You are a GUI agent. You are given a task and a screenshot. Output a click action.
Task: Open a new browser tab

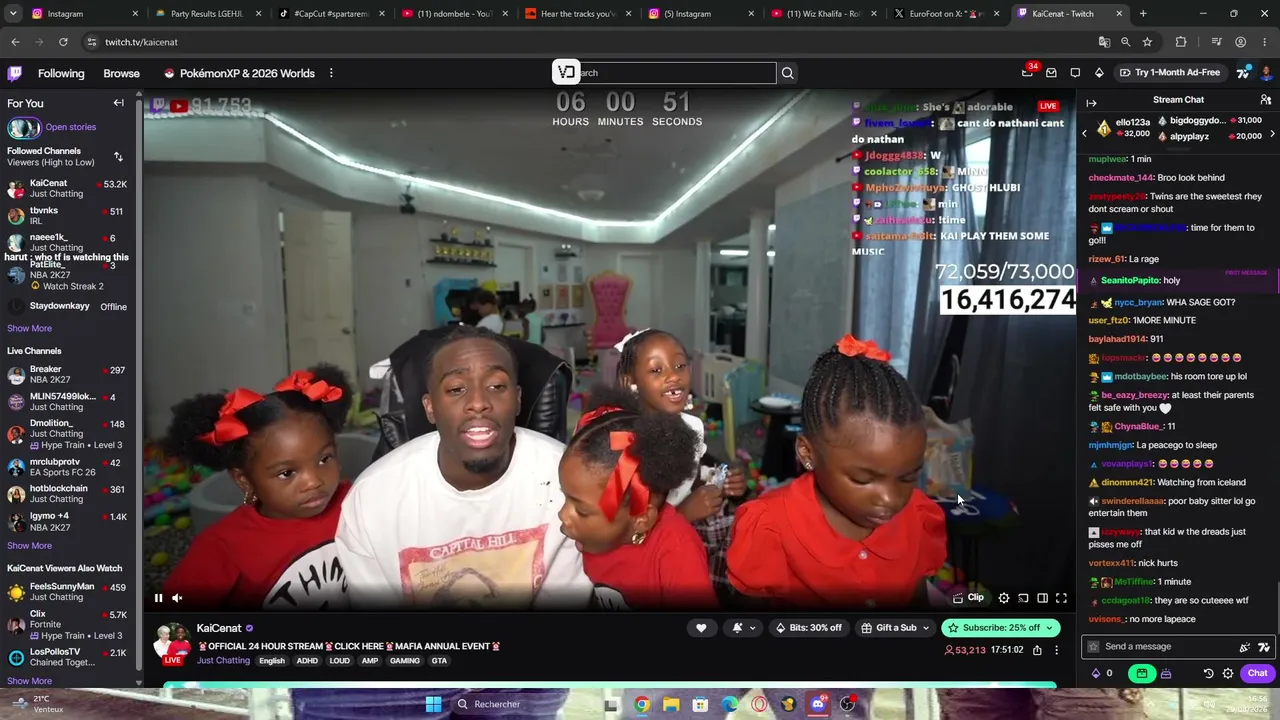point(1143,14)
